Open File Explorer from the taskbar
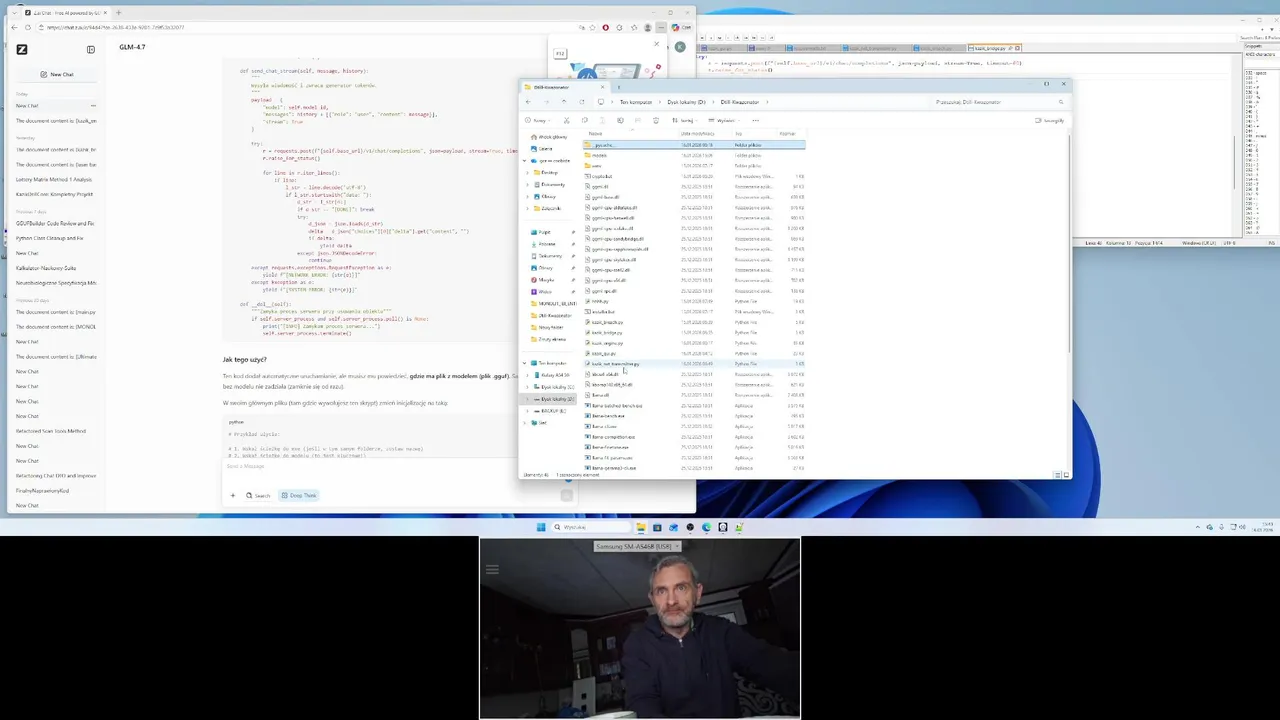The image size is (1280, 720). pos(640,527)
